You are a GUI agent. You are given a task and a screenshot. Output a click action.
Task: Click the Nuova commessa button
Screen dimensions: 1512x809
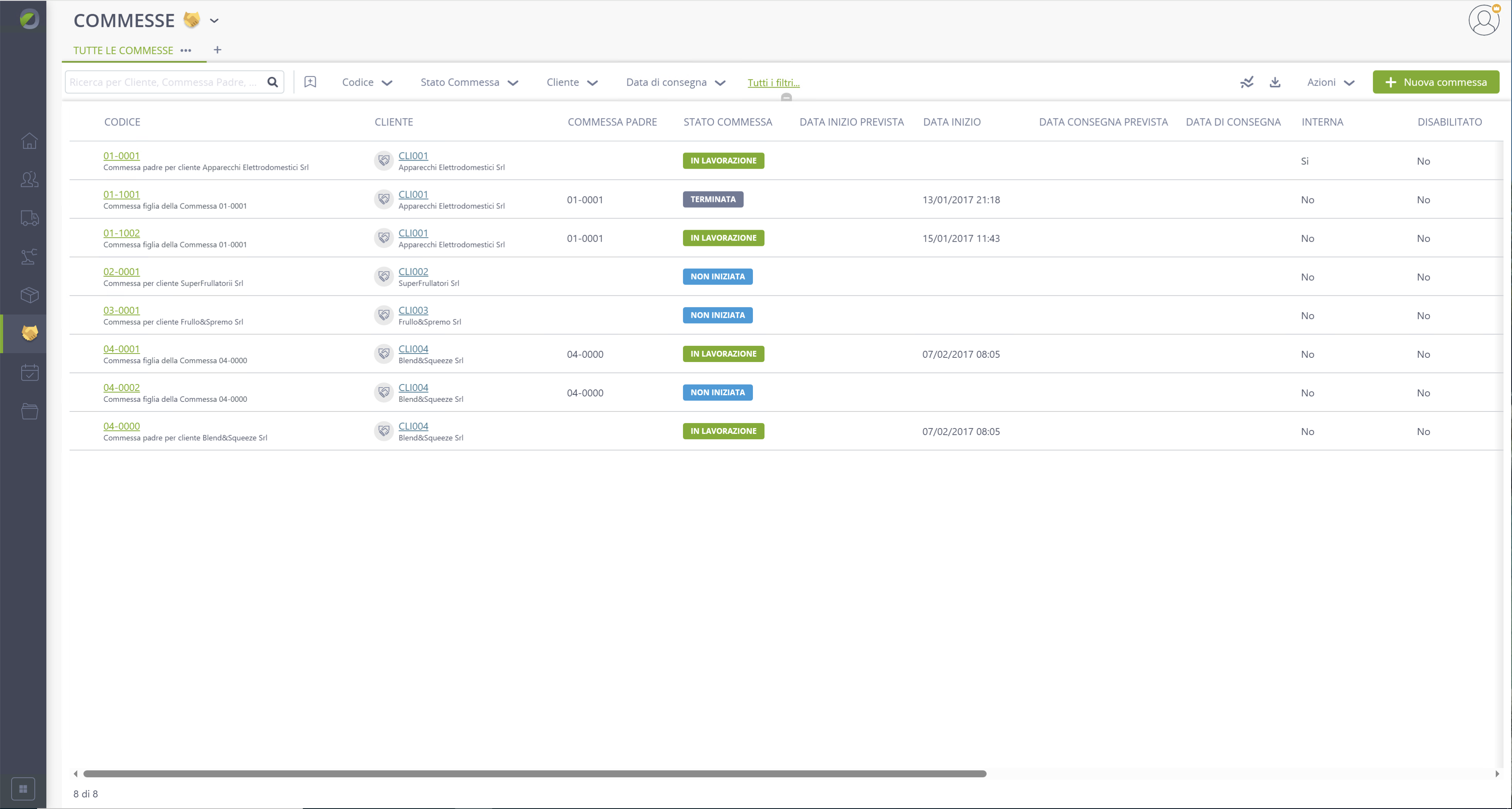coord(1436,82)
